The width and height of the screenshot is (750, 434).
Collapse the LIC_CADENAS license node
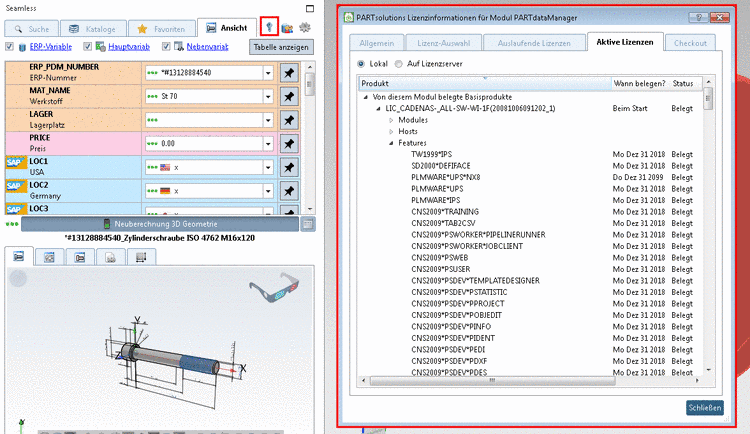point(378,109)
